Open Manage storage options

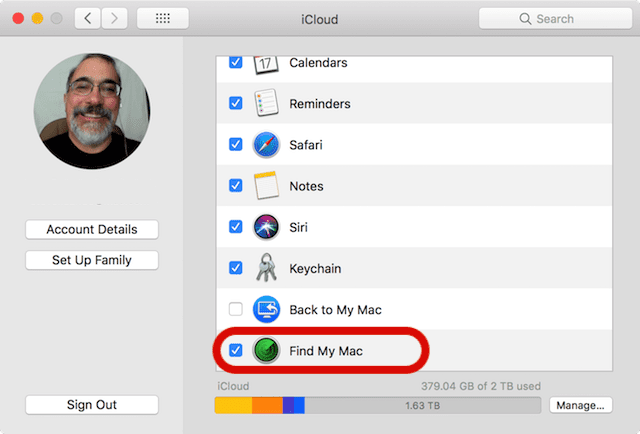pos(579,405)
